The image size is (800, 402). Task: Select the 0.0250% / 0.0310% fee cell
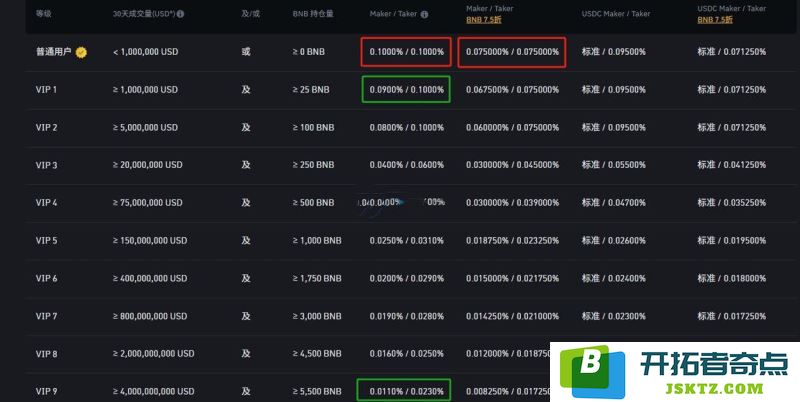click(x=407, y=240)
